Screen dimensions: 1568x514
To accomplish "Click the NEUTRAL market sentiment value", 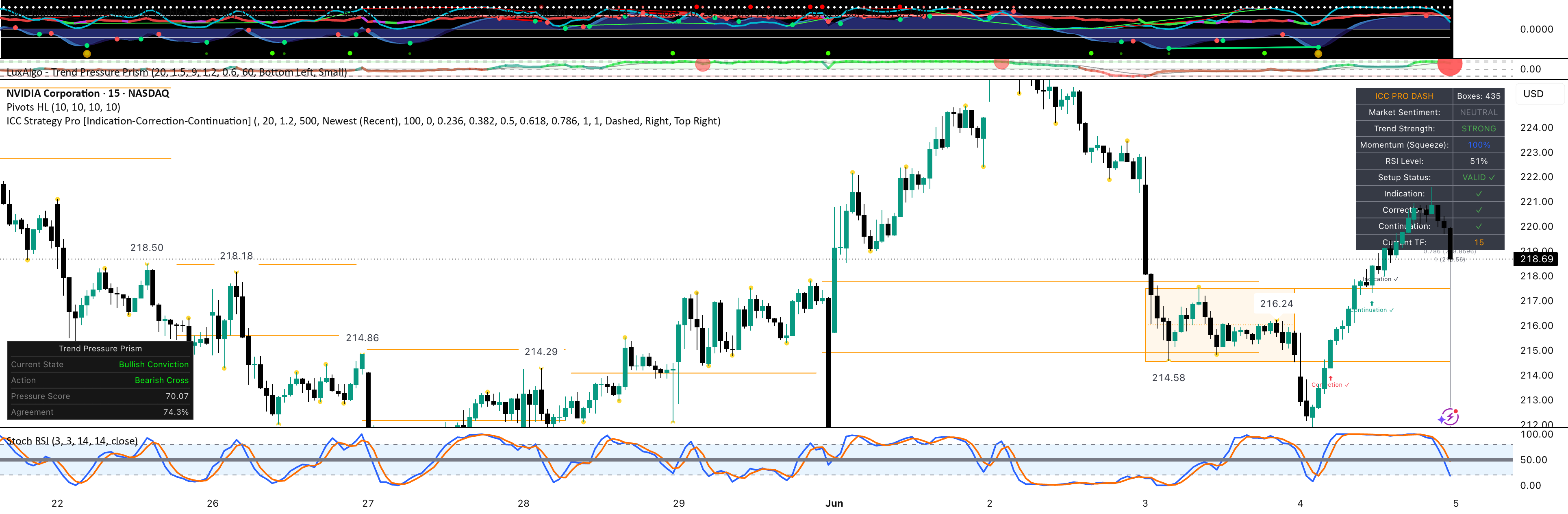I will pyautogui.click(x=1479, y=113).
